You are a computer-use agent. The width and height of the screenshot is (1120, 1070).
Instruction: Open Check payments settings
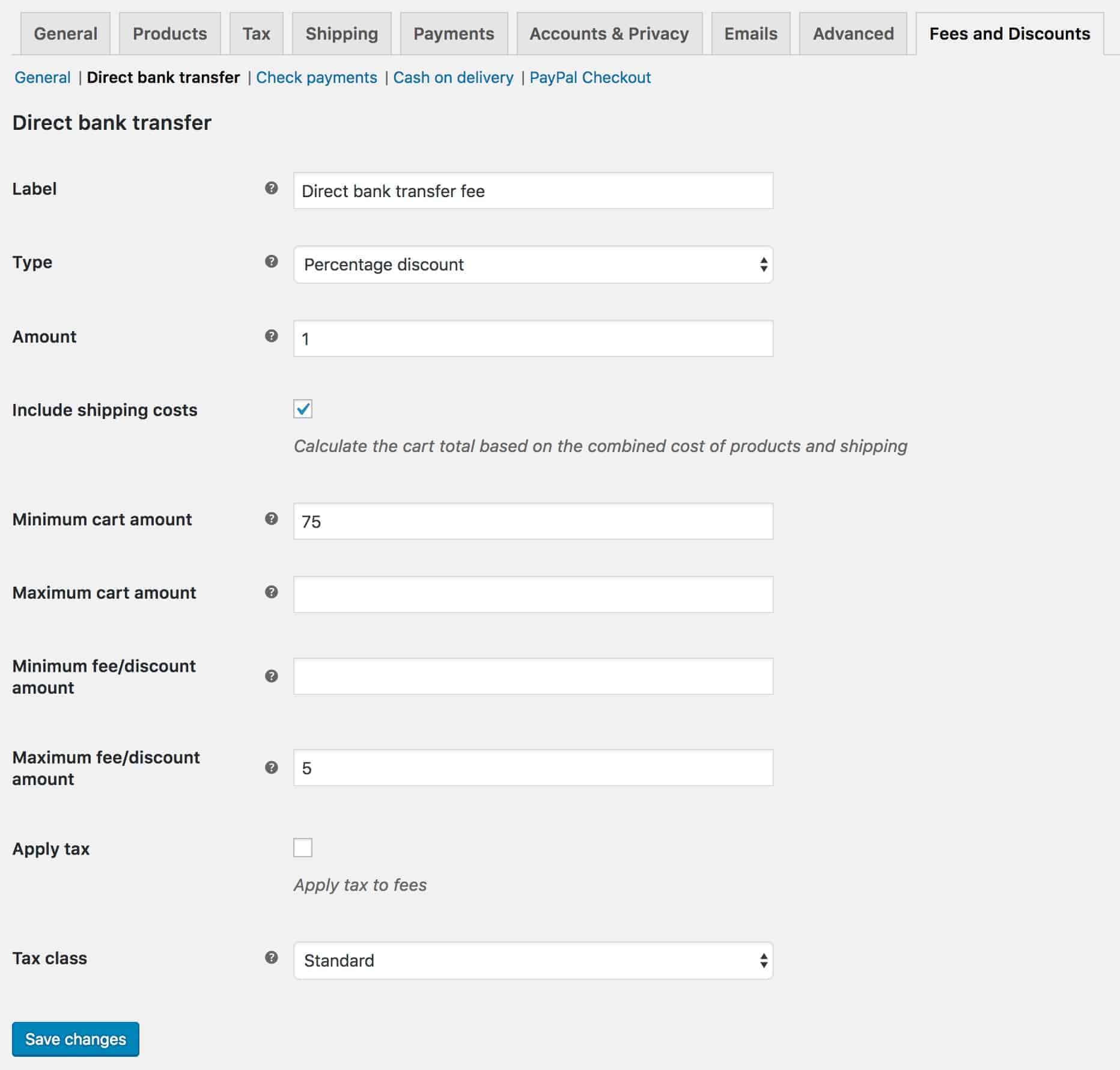tap(317, 77)
